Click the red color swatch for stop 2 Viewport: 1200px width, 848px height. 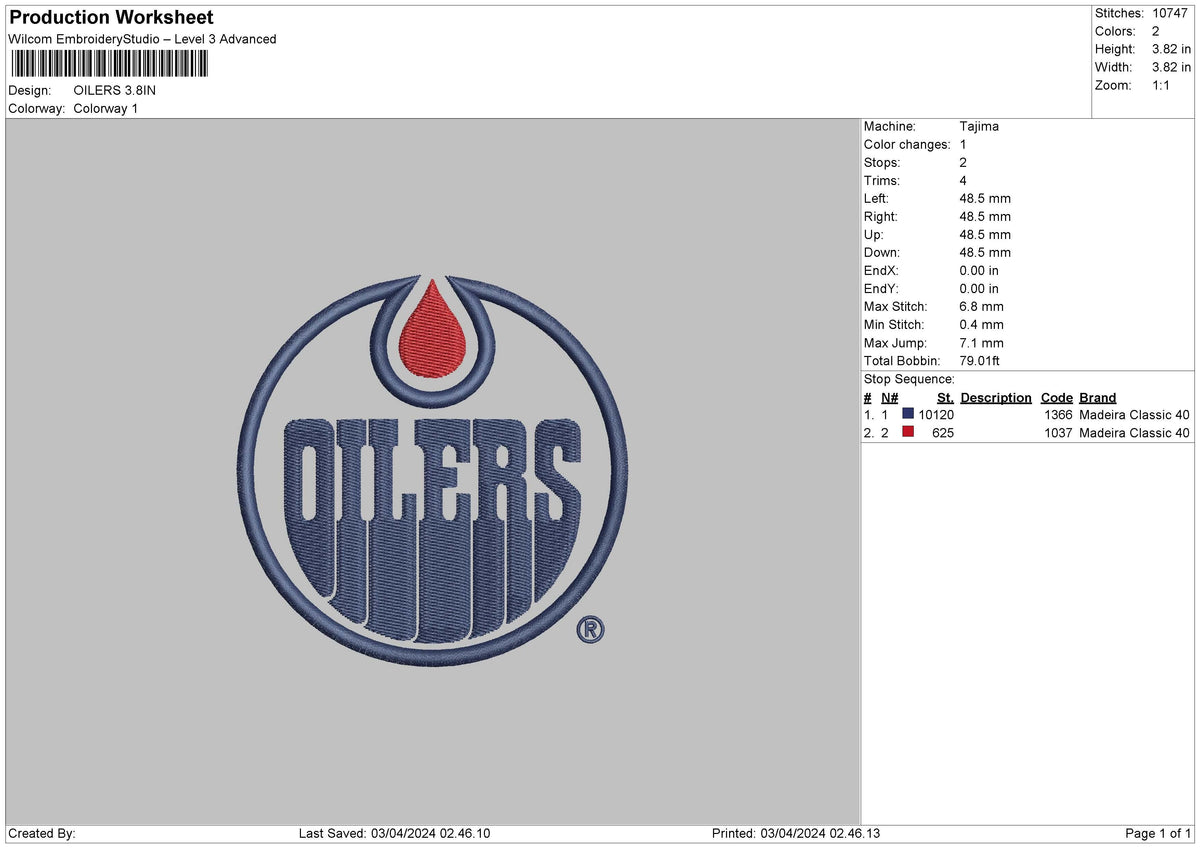pos(908,432)
